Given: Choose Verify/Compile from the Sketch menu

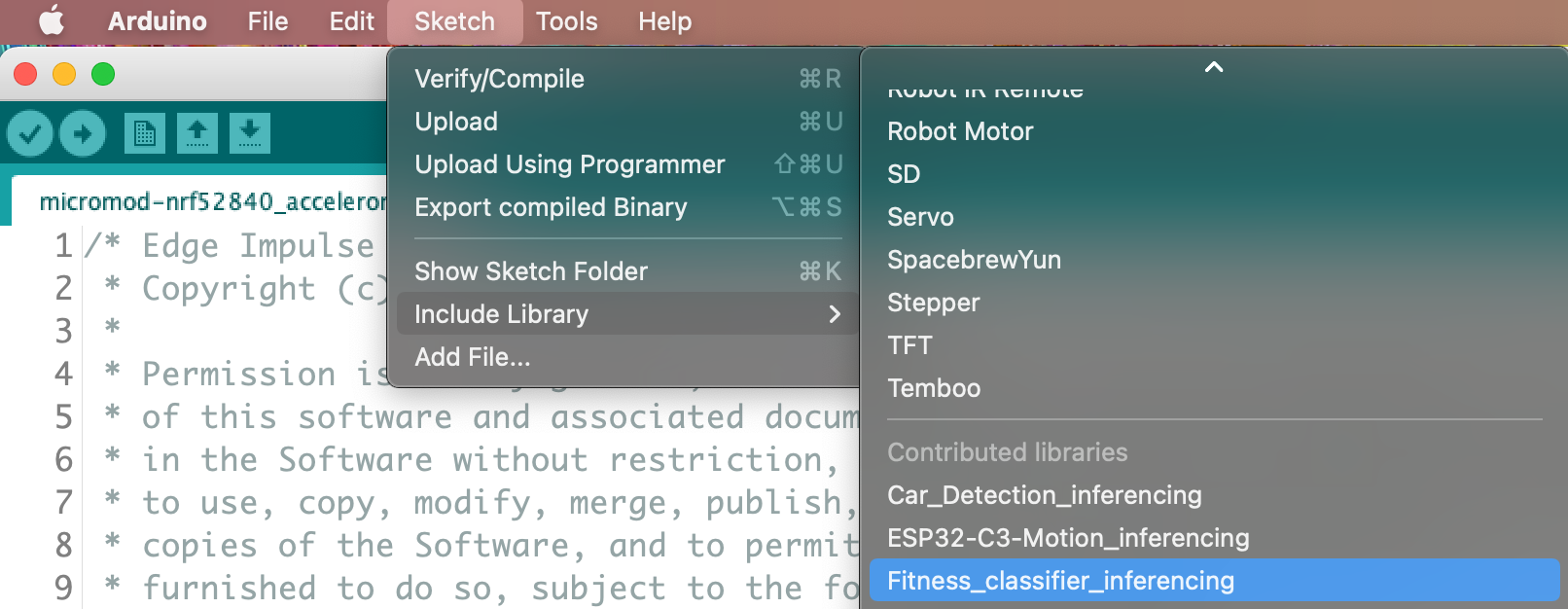Looking at the screenshot, I should [x=625, y=79].
